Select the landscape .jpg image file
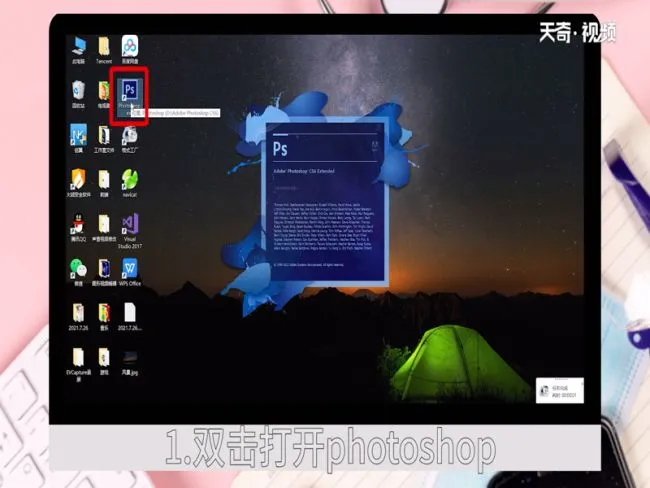The height and width of the screenshot is (488, 650). click(130, 363)
